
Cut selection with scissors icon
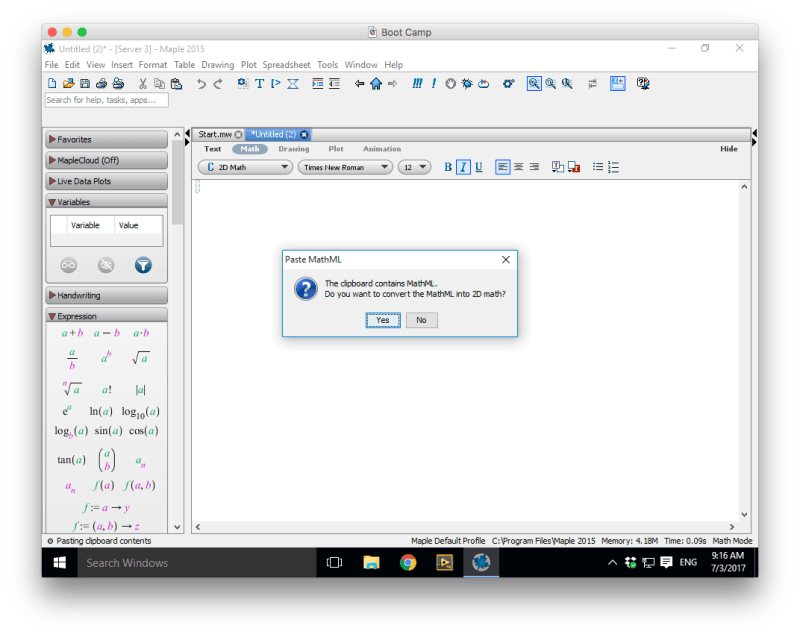143,84
